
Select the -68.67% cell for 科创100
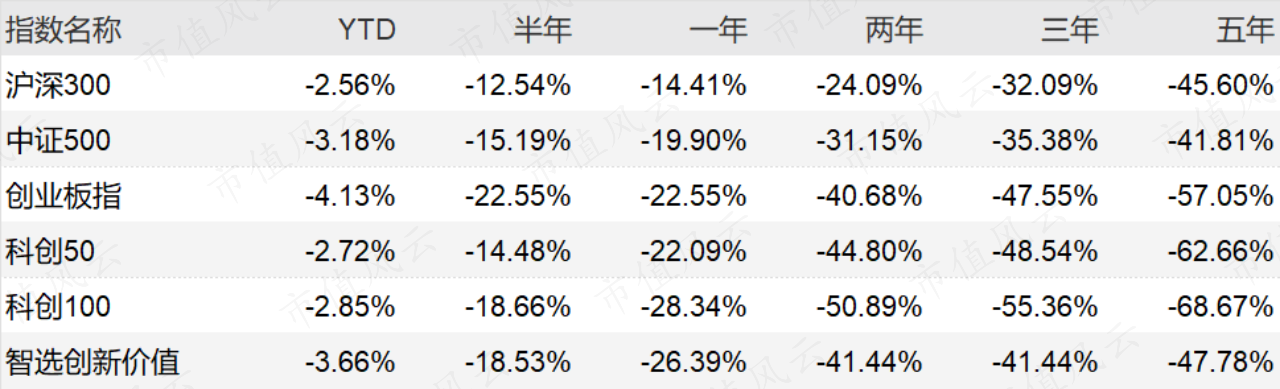[x=1220, y=306]
